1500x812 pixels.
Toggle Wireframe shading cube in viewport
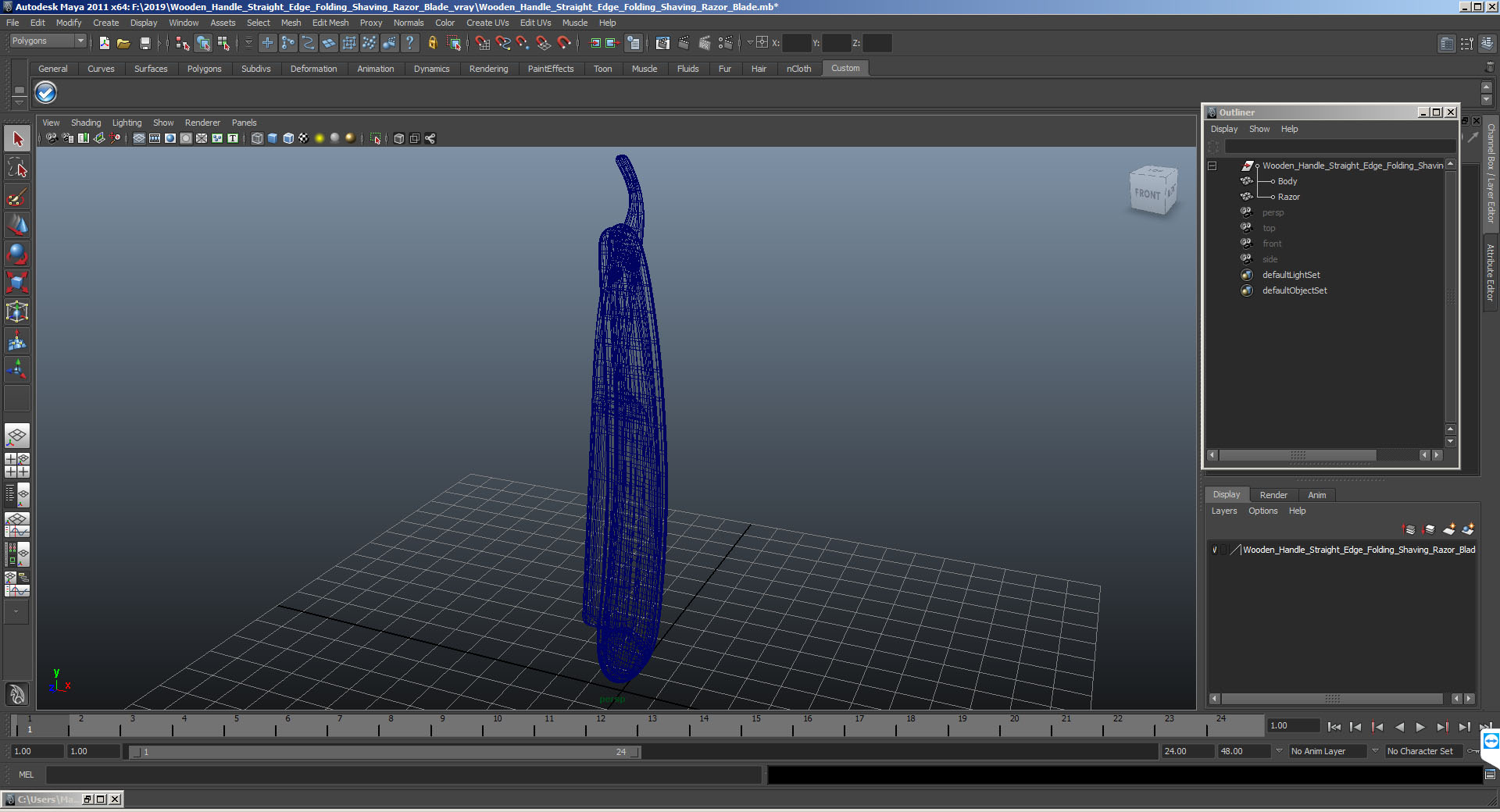257,138
